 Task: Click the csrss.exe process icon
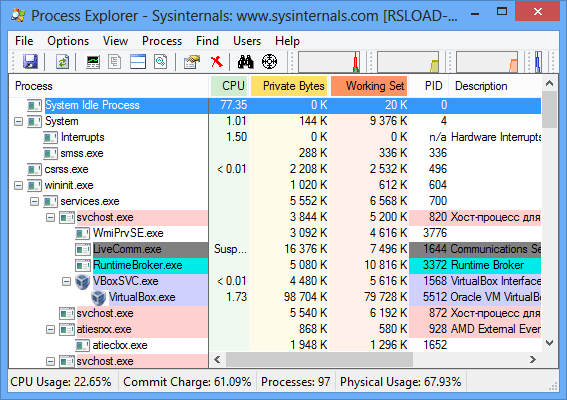(34, 169)
